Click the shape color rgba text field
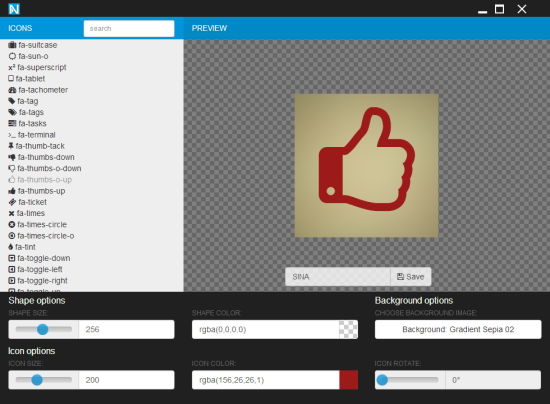This screenshot has height=404, width=550. pyautogui.click(x=266, y=329)
